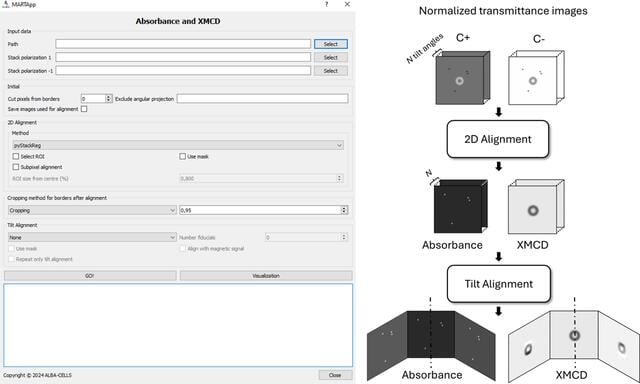640x384 pixels.
Task: Click the Stack polarization 1 input field
Action: pos(183,58)
